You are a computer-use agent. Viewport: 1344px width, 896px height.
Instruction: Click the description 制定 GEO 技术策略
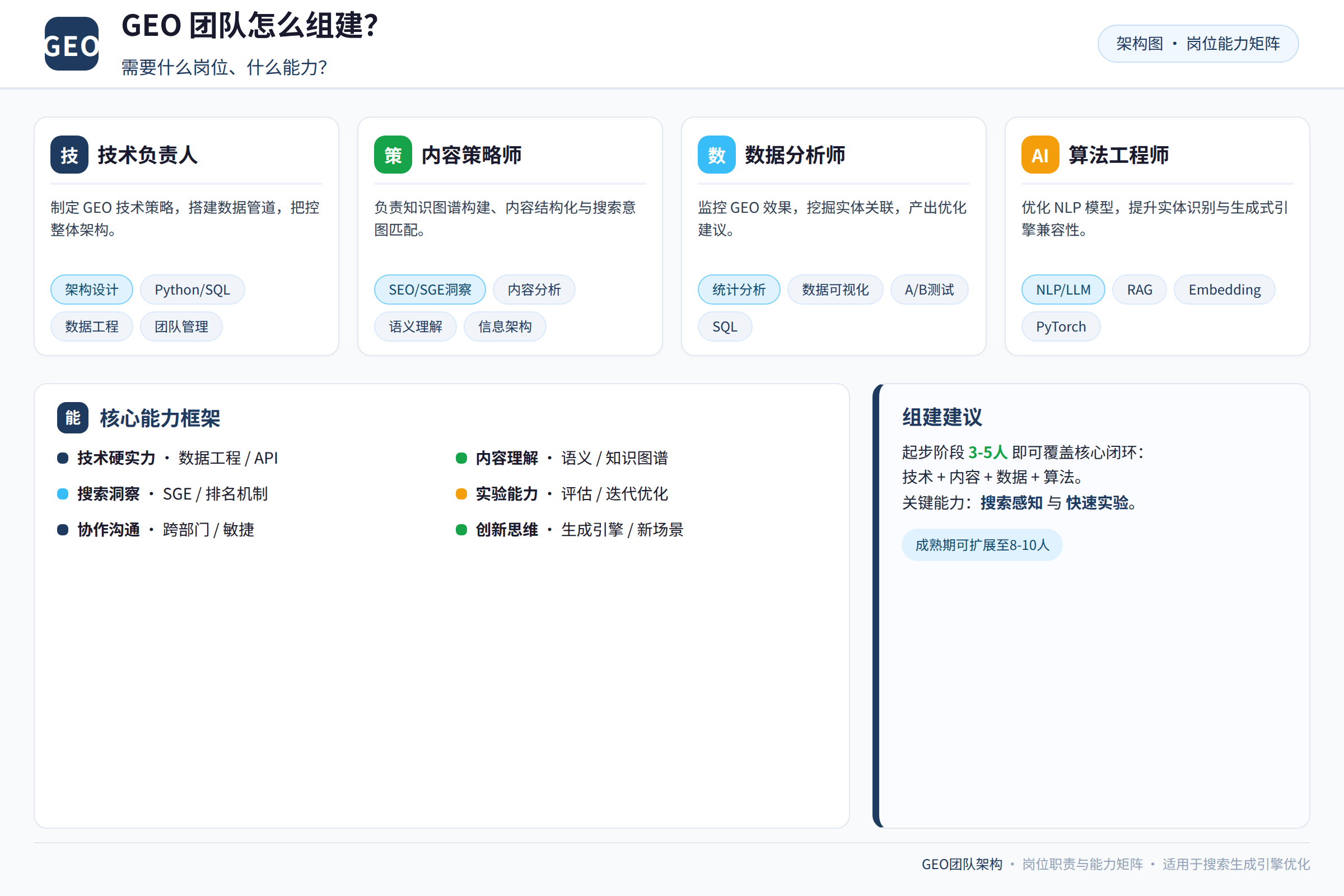(185, 218)
